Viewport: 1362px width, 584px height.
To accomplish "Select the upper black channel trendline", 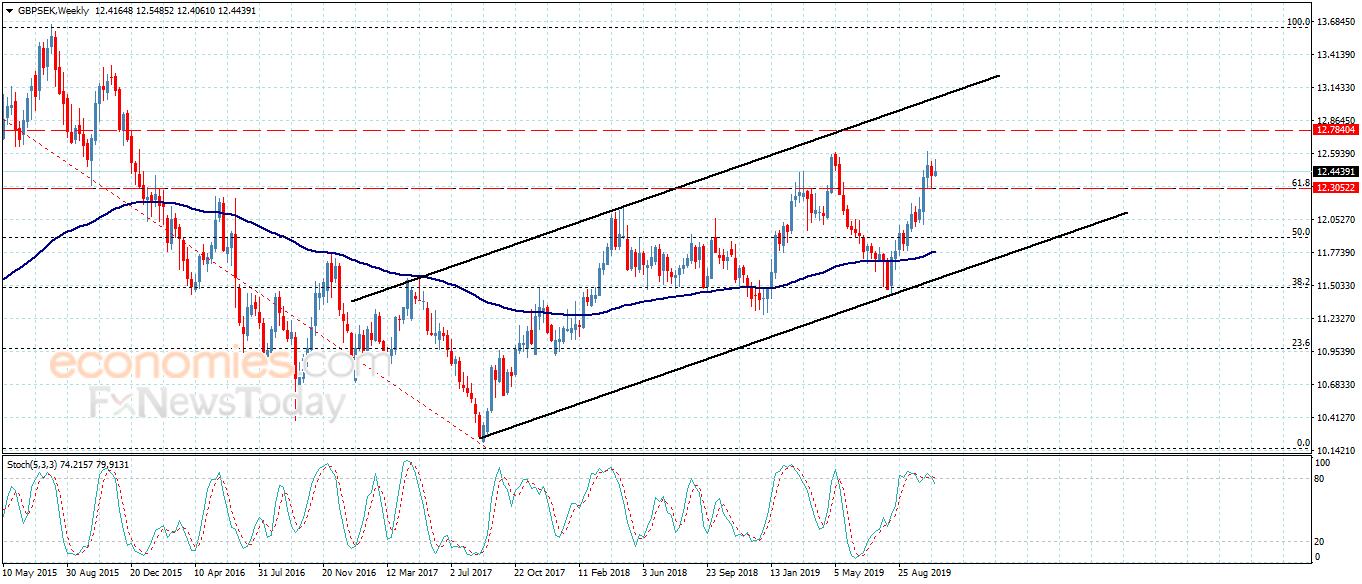I will pos(675,189).
